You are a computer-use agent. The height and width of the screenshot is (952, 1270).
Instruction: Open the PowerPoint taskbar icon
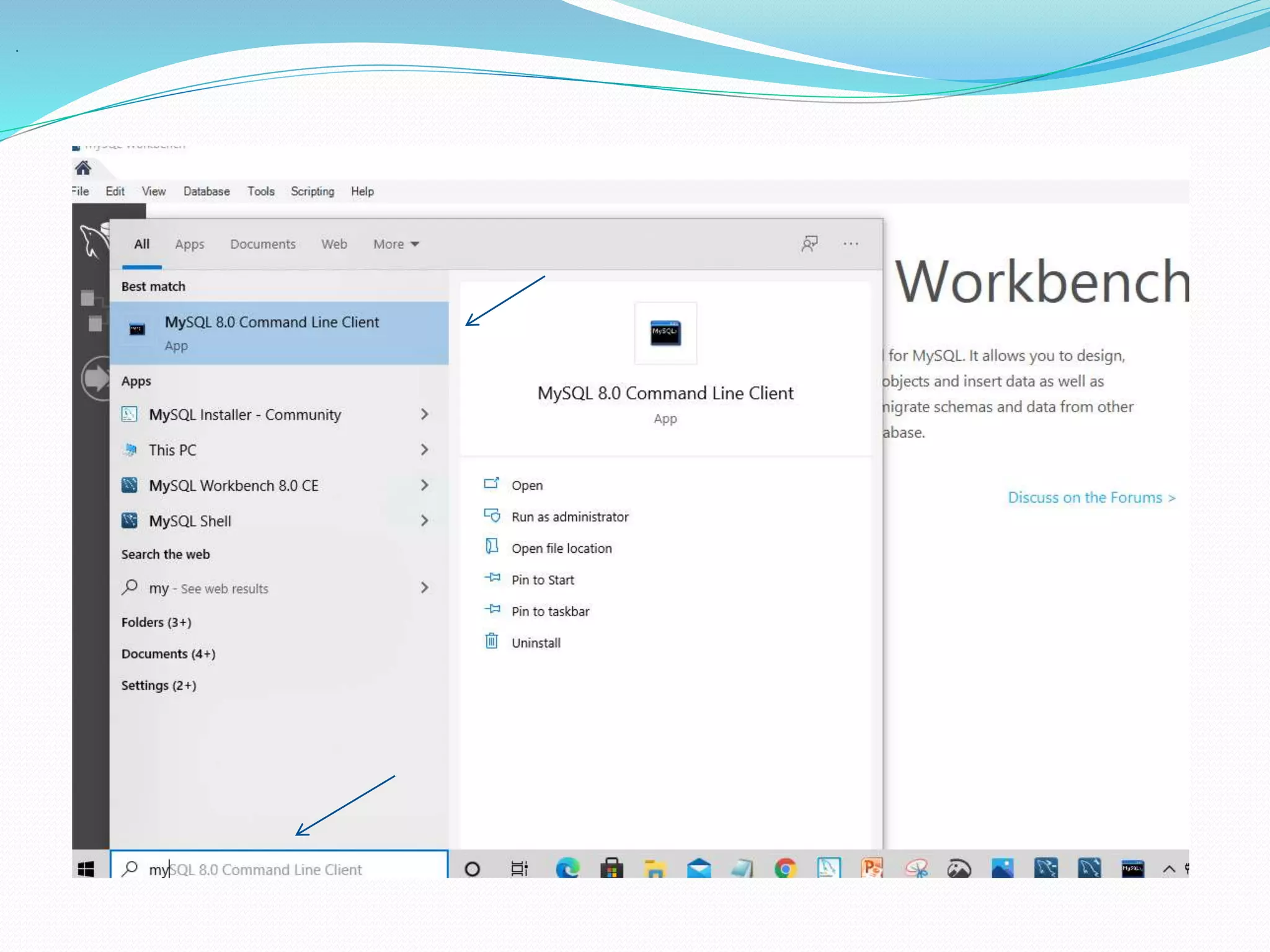click(872, 869)
